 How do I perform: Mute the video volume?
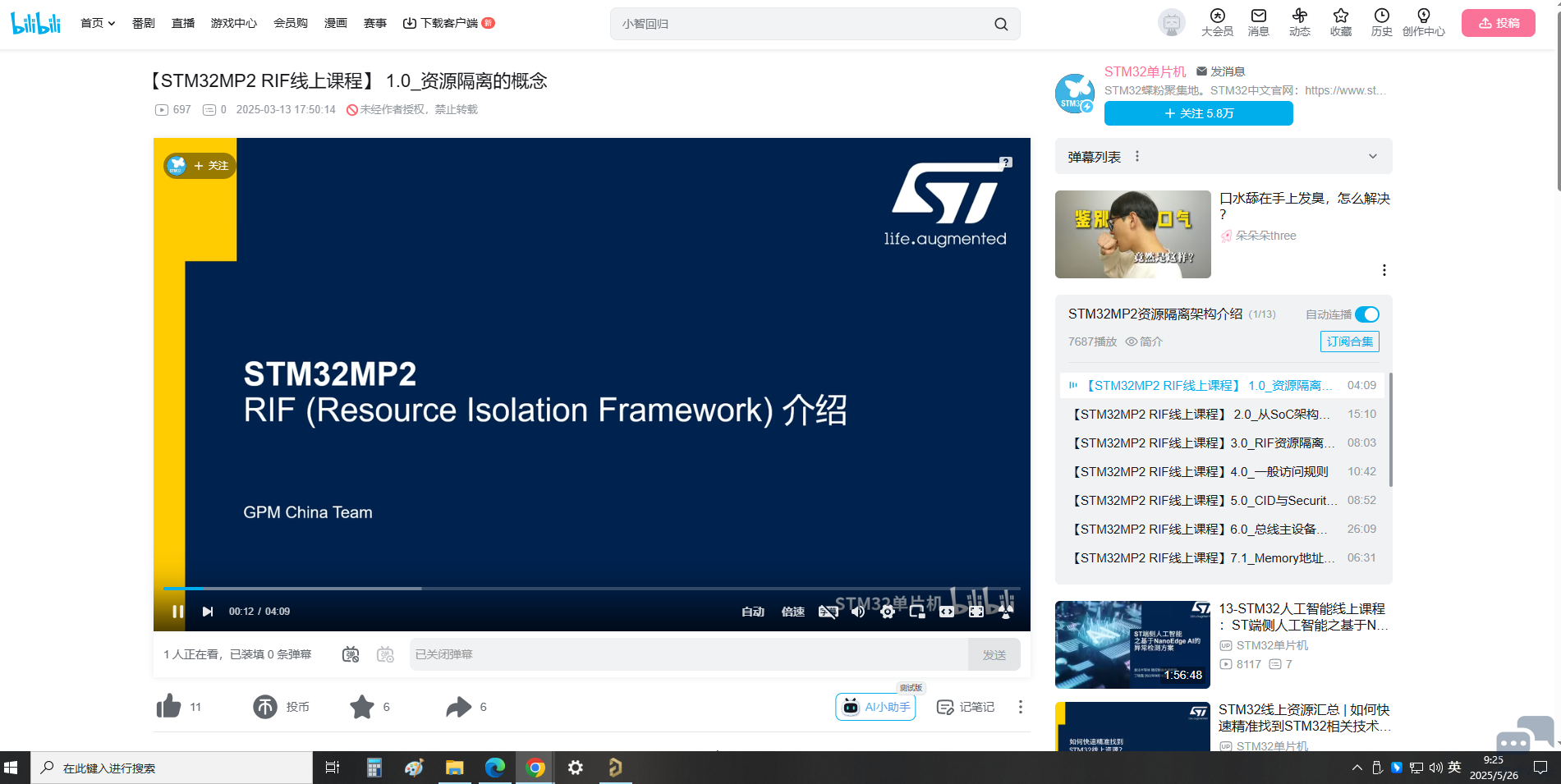click(858, 612)
